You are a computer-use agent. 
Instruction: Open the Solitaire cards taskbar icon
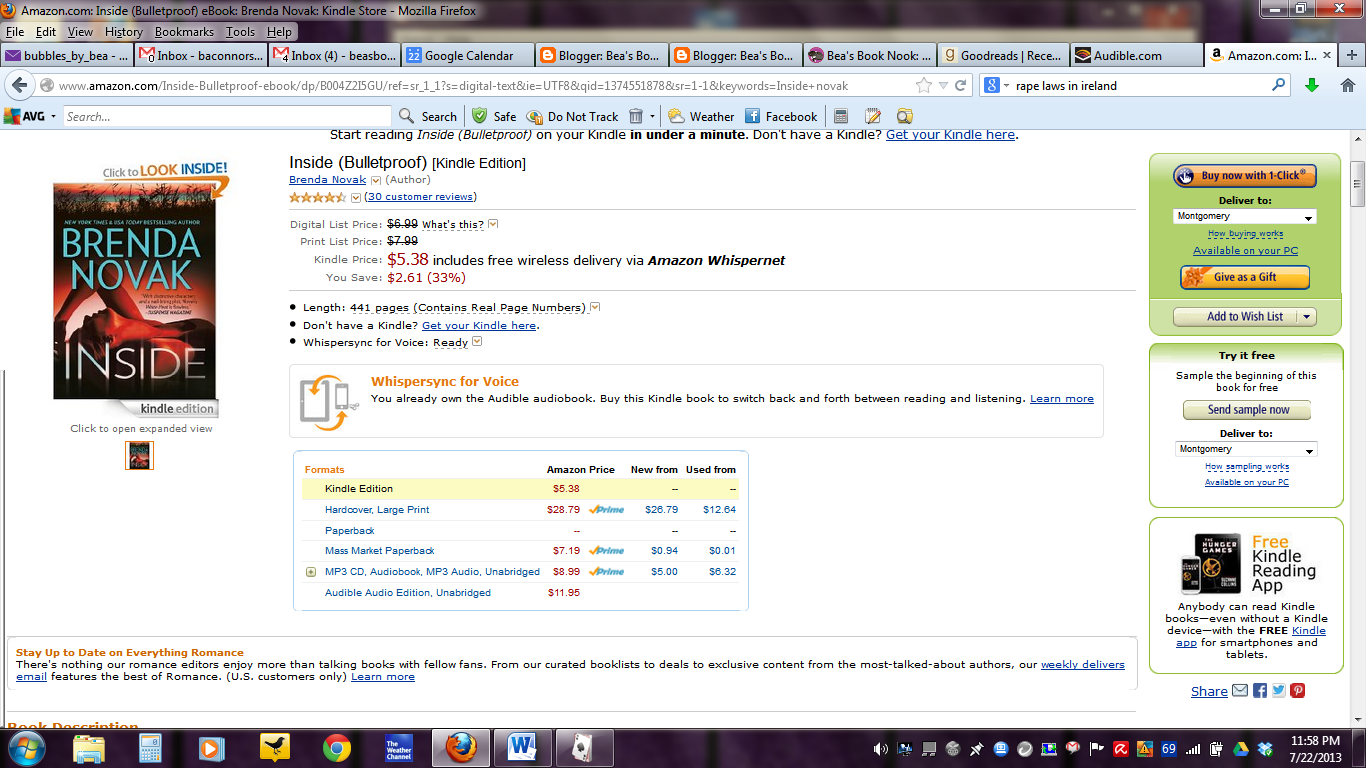tap(585, 747)
